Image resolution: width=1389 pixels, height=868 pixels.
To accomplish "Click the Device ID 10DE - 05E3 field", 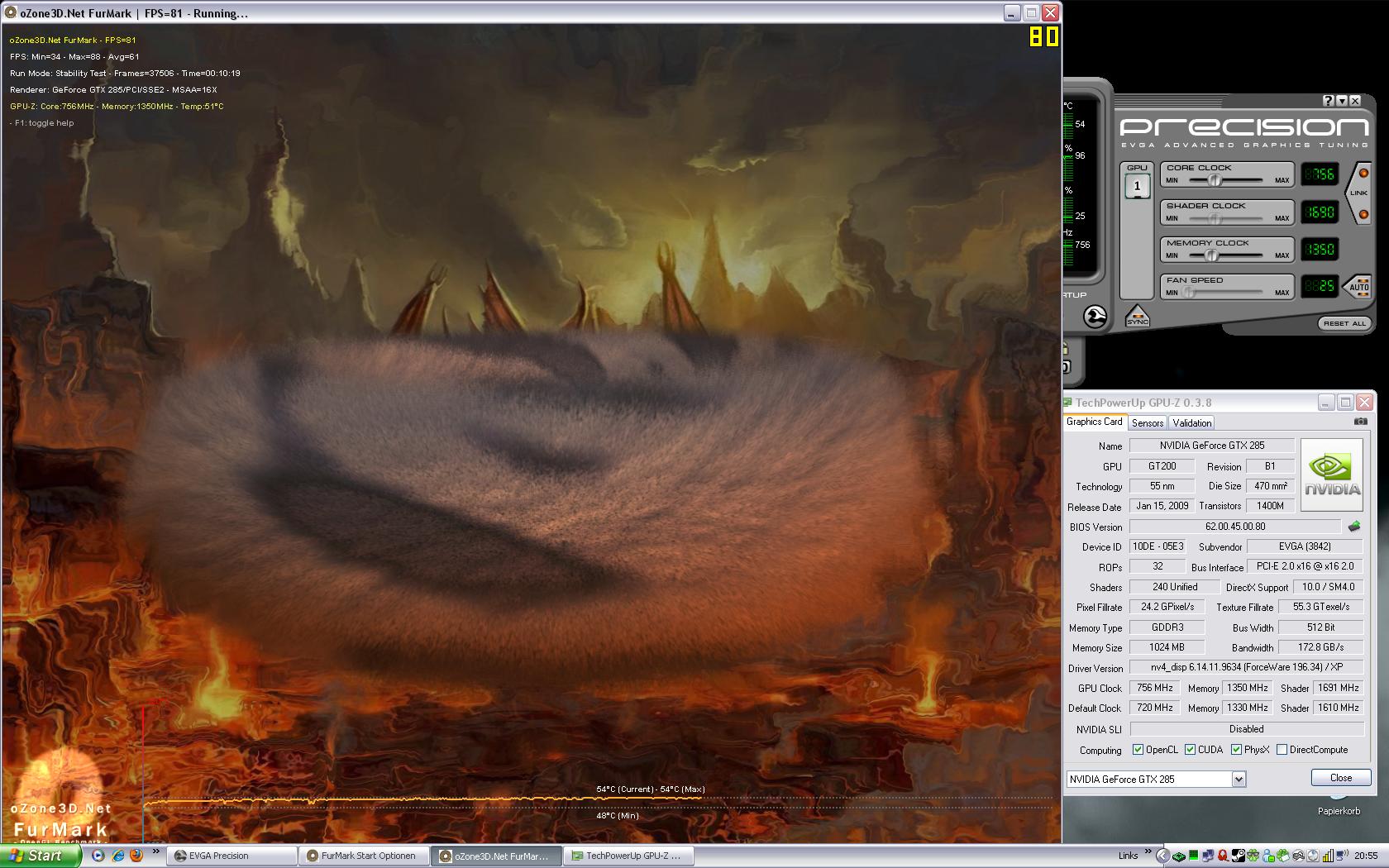I will (x=1158, y=546).
